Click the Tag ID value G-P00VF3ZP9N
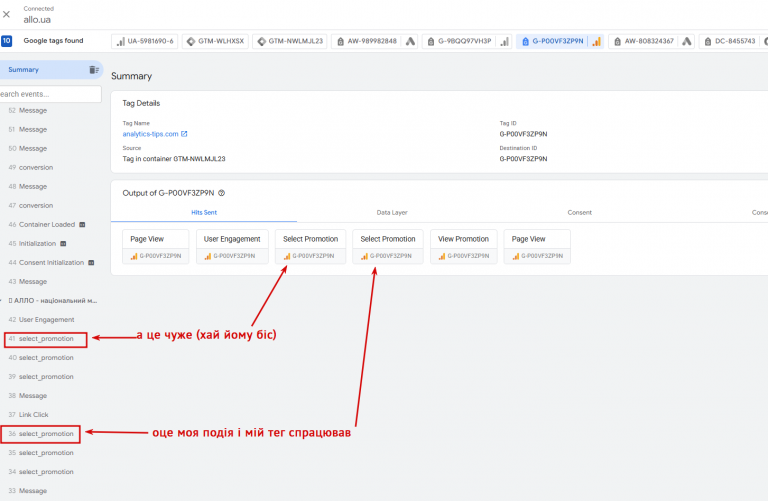Screen dimensions: 768x501 [x=523, y=134]
